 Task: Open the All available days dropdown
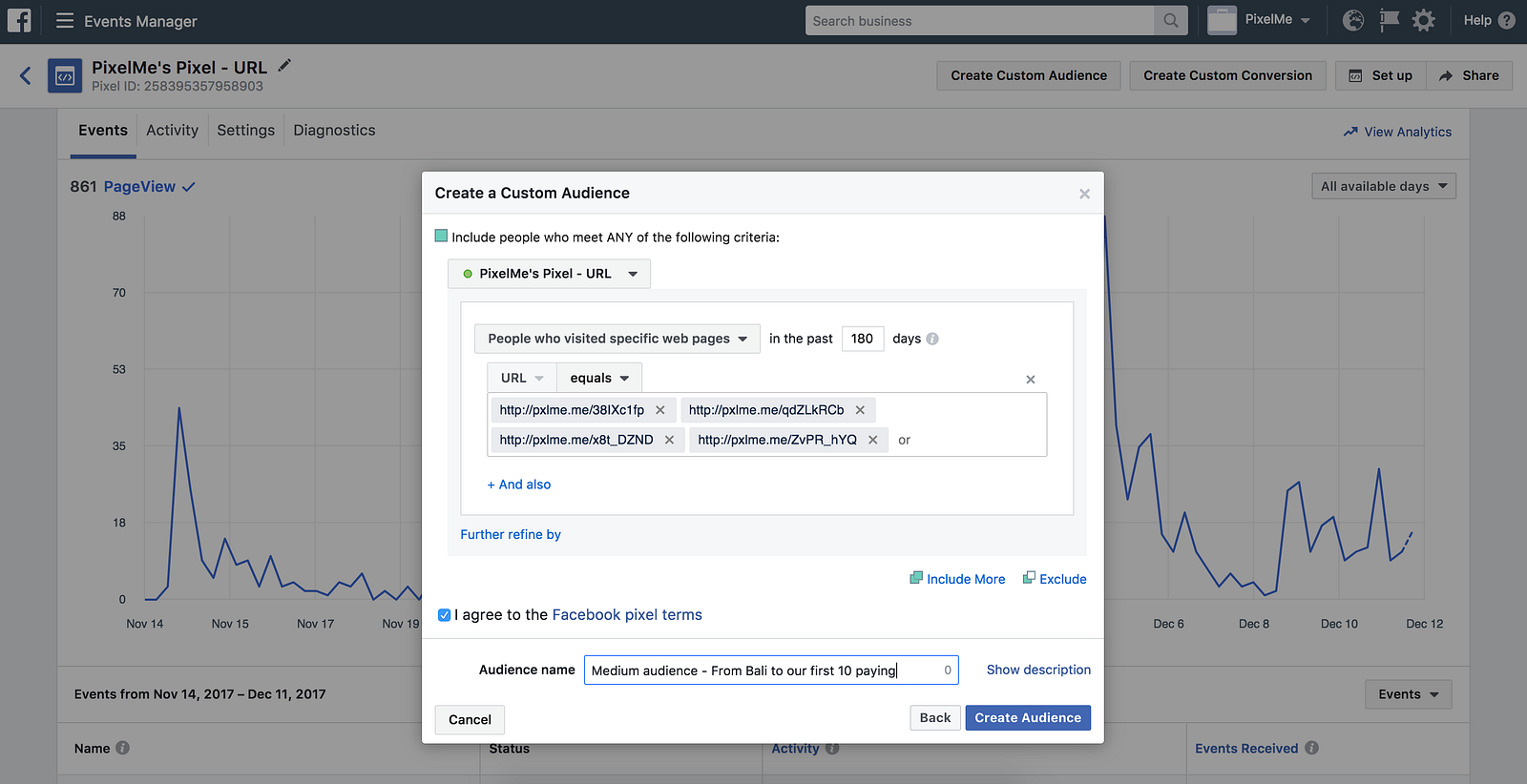[1384, 186]
